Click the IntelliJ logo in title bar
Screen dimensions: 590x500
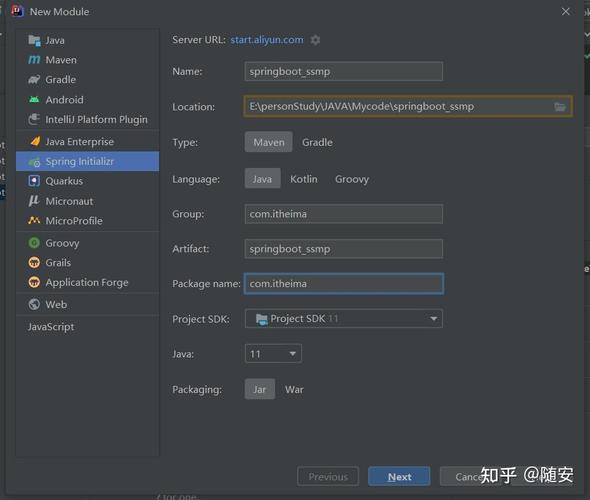pos(17,11)
